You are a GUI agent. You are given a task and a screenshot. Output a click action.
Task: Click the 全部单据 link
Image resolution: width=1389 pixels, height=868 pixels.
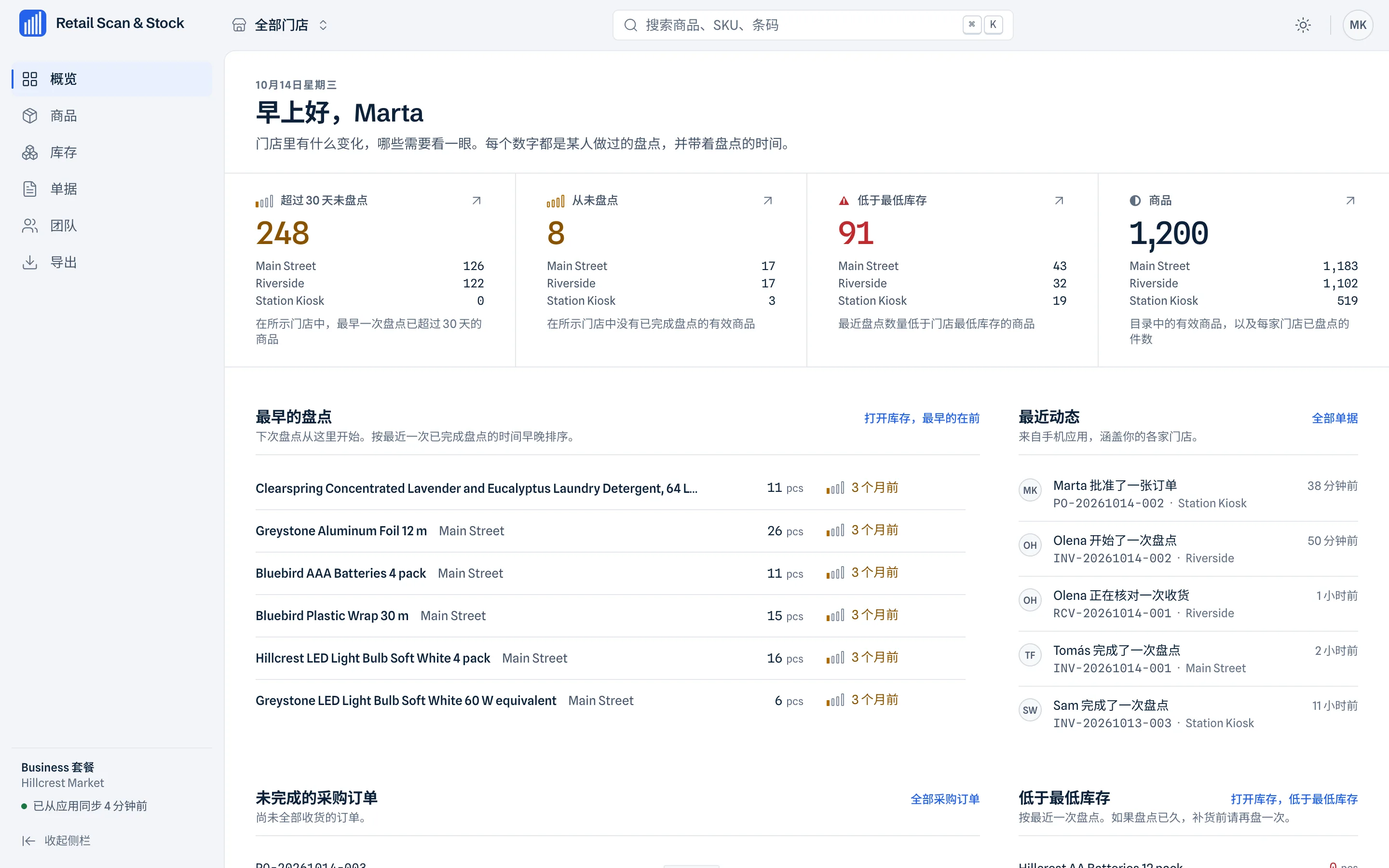point(1335,419)
